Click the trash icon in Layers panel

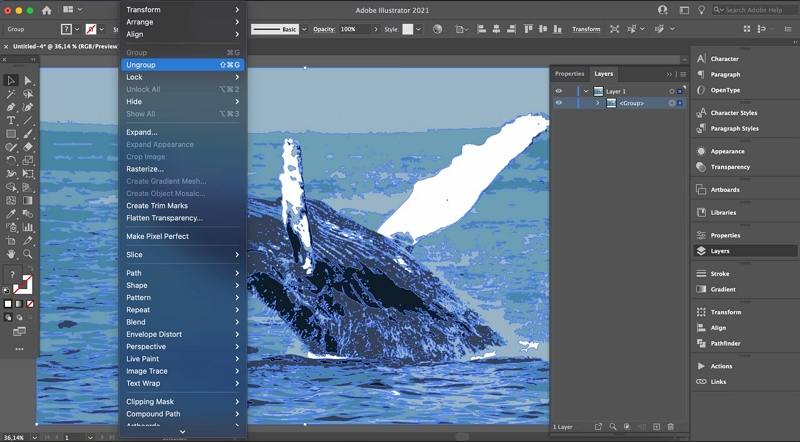(671, 427)
